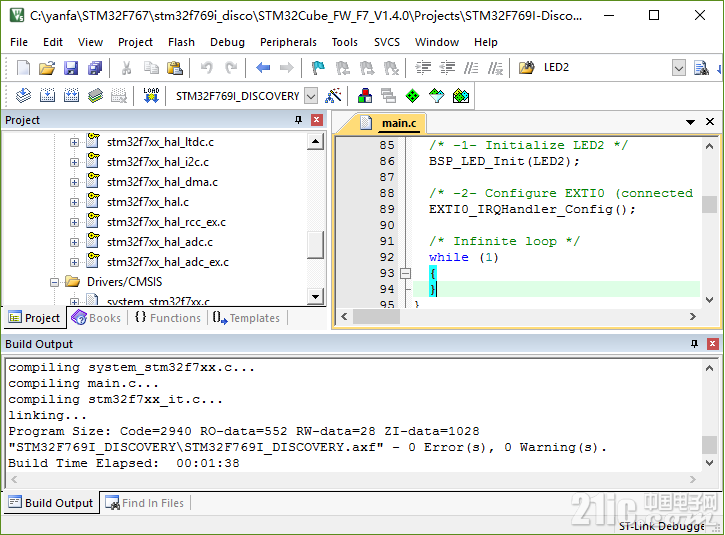This screenshot has height=535, width=725.
Task: Expand stm32f7xx_hal.c tree node
Action: tap(74, 202)
